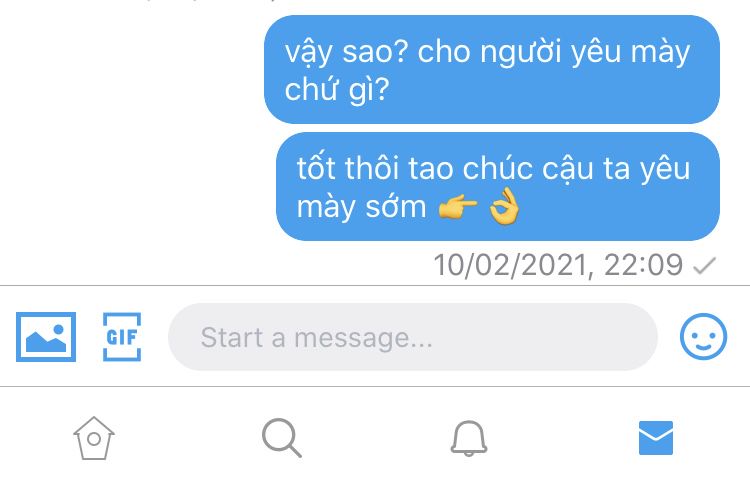Open the emoji smiley picker
This screenshot has width=750, height=487.
click(x=703, y=337)
